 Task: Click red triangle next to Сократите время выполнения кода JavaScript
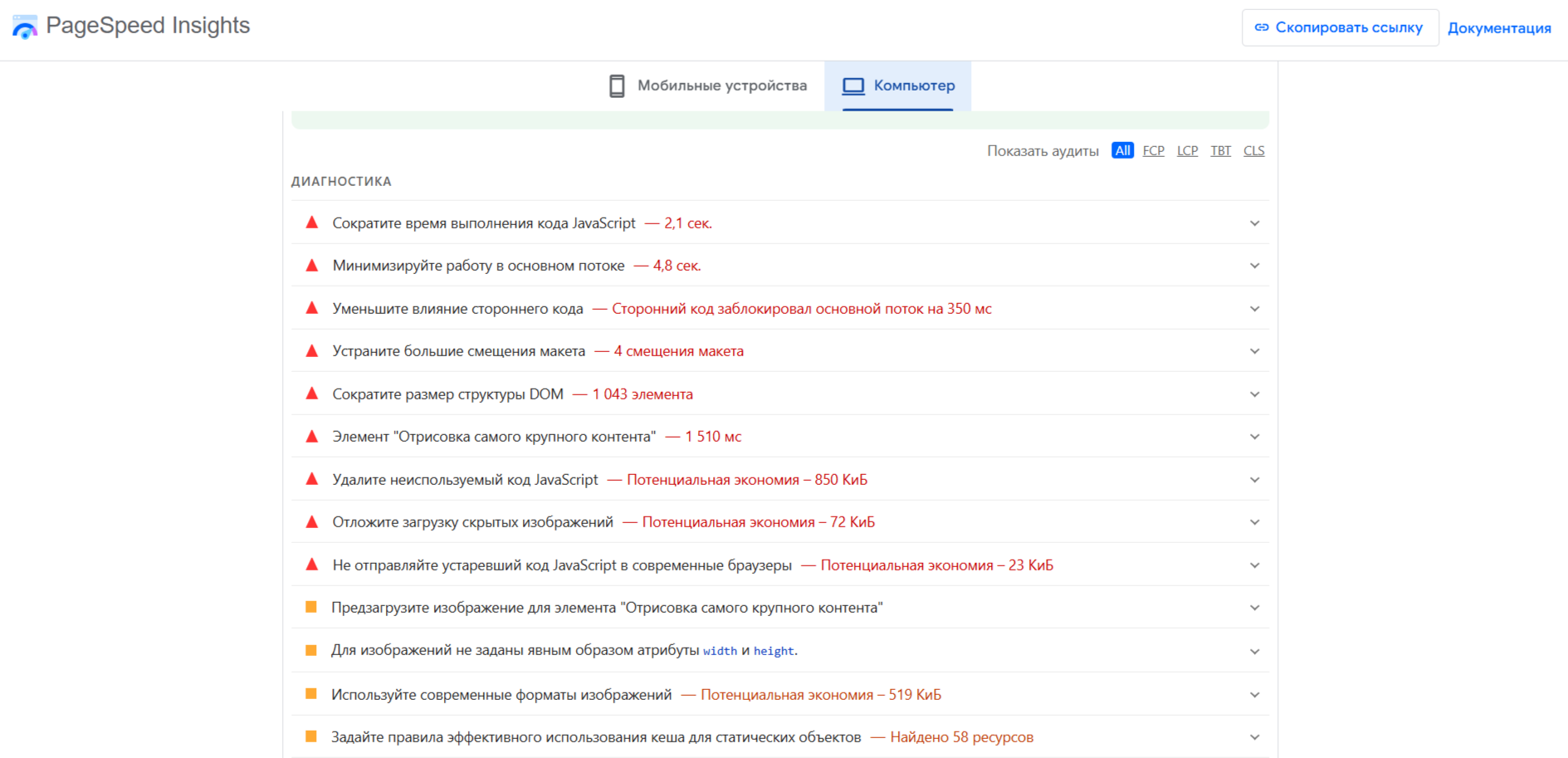click(x=312, y=223)
